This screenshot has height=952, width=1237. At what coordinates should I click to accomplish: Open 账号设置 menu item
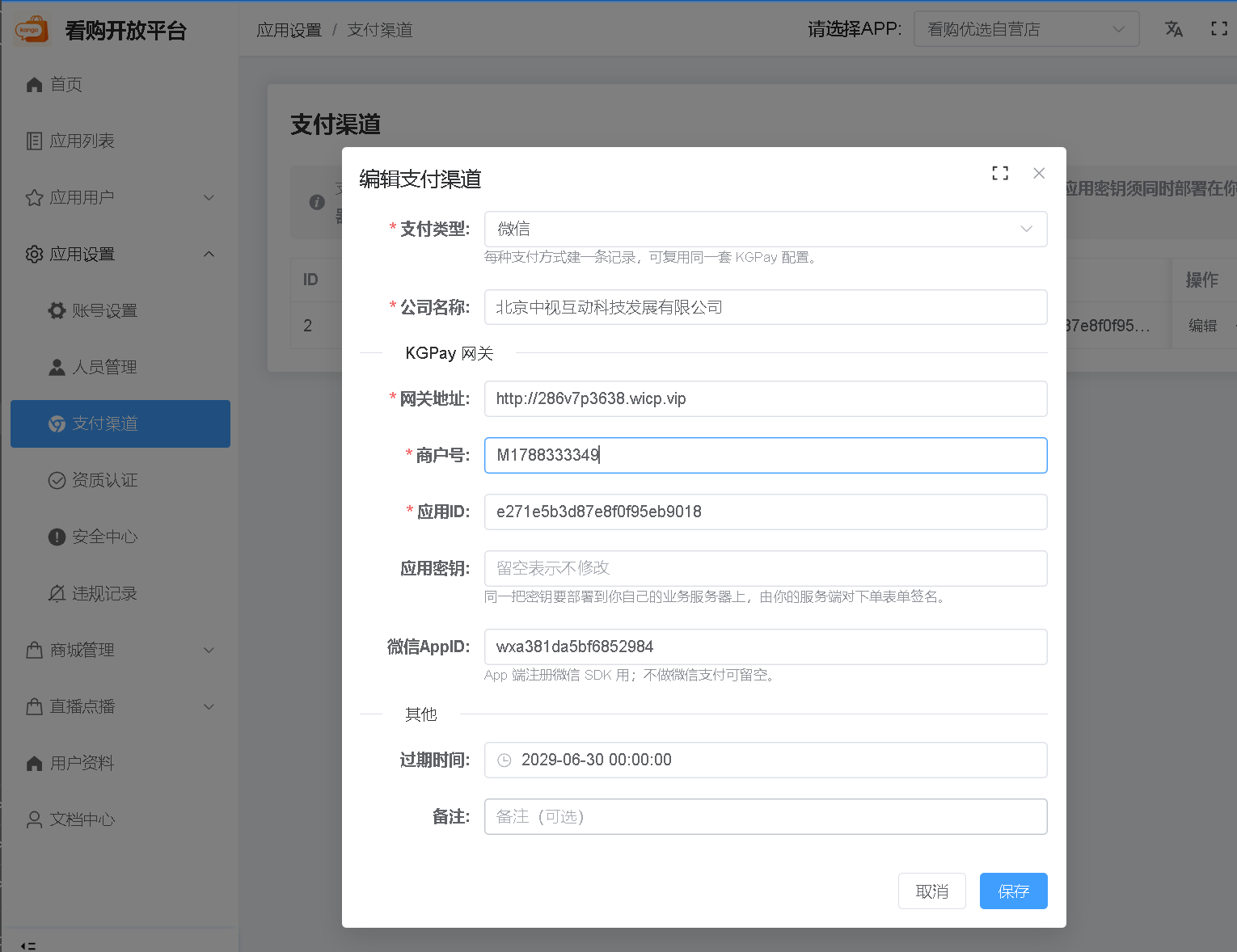click(120, 310)
